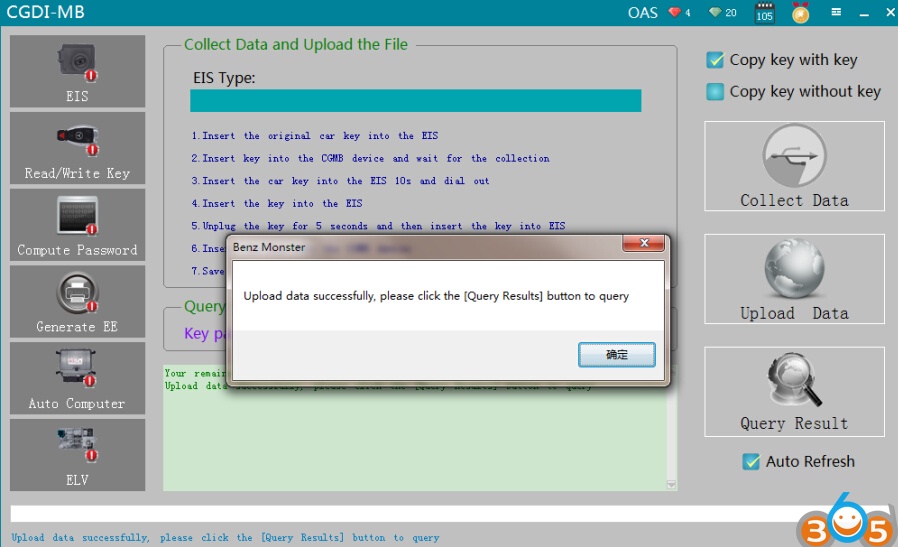The width and height of the screenshot is (898, 547).
Task: Open the EIS module in sidebar
Action: [77, 71]
